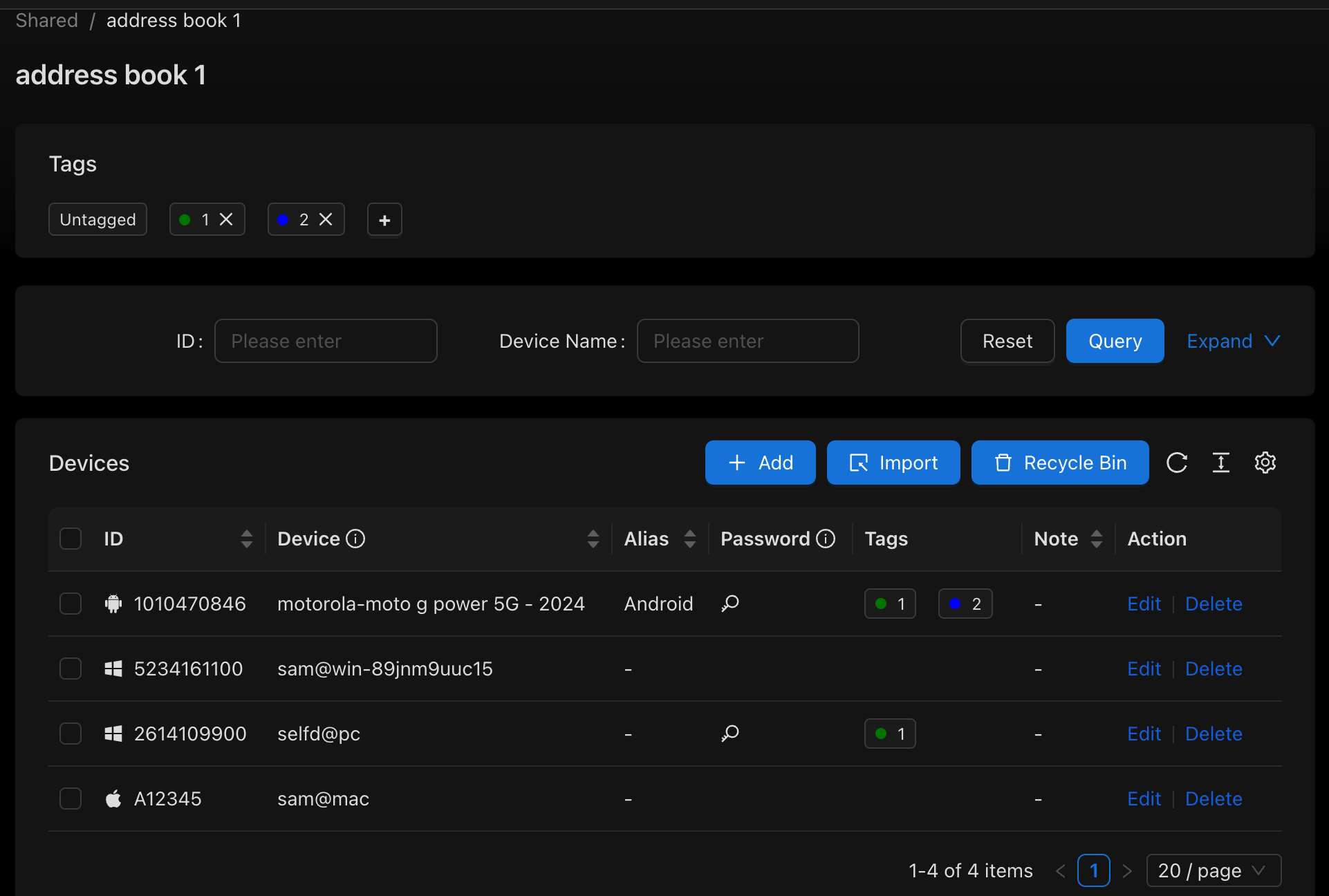Click the ID text A12345
This screenshot has width=1329, height=896.
168,799
